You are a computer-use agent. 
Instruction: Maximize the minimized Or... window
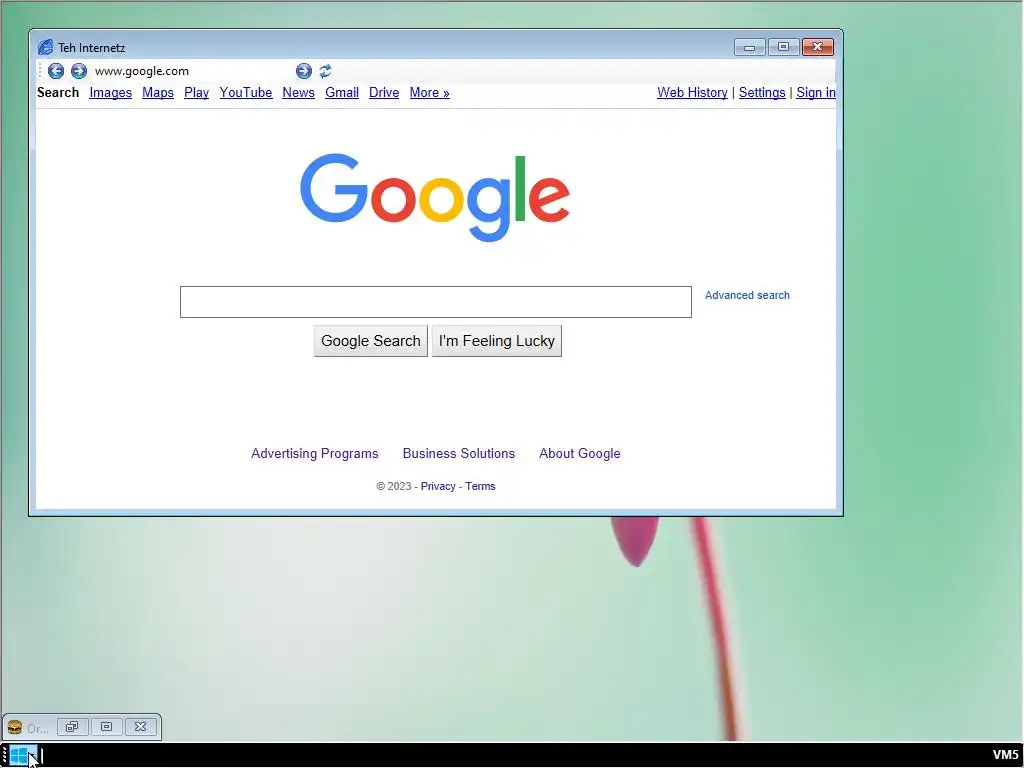click(106, 727)
